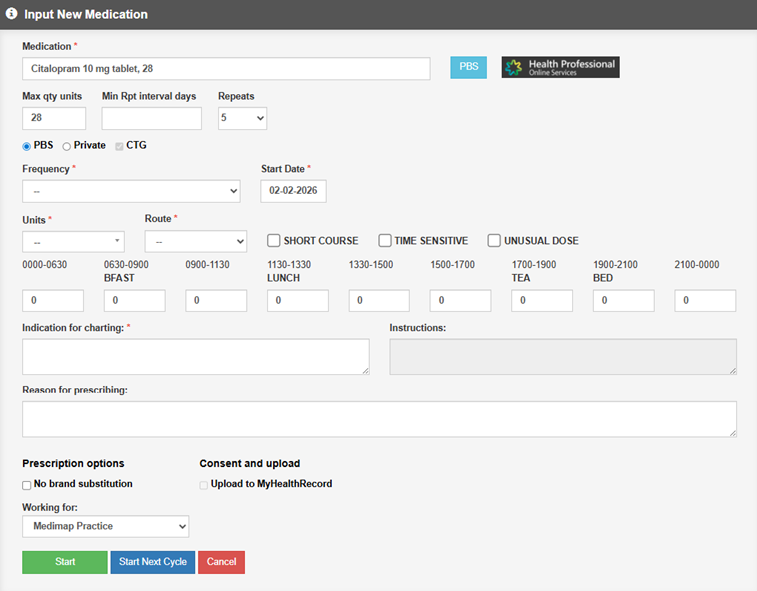Click the Medication name field
Viewport: 757px width, 591px height.
tap(226, 68)
